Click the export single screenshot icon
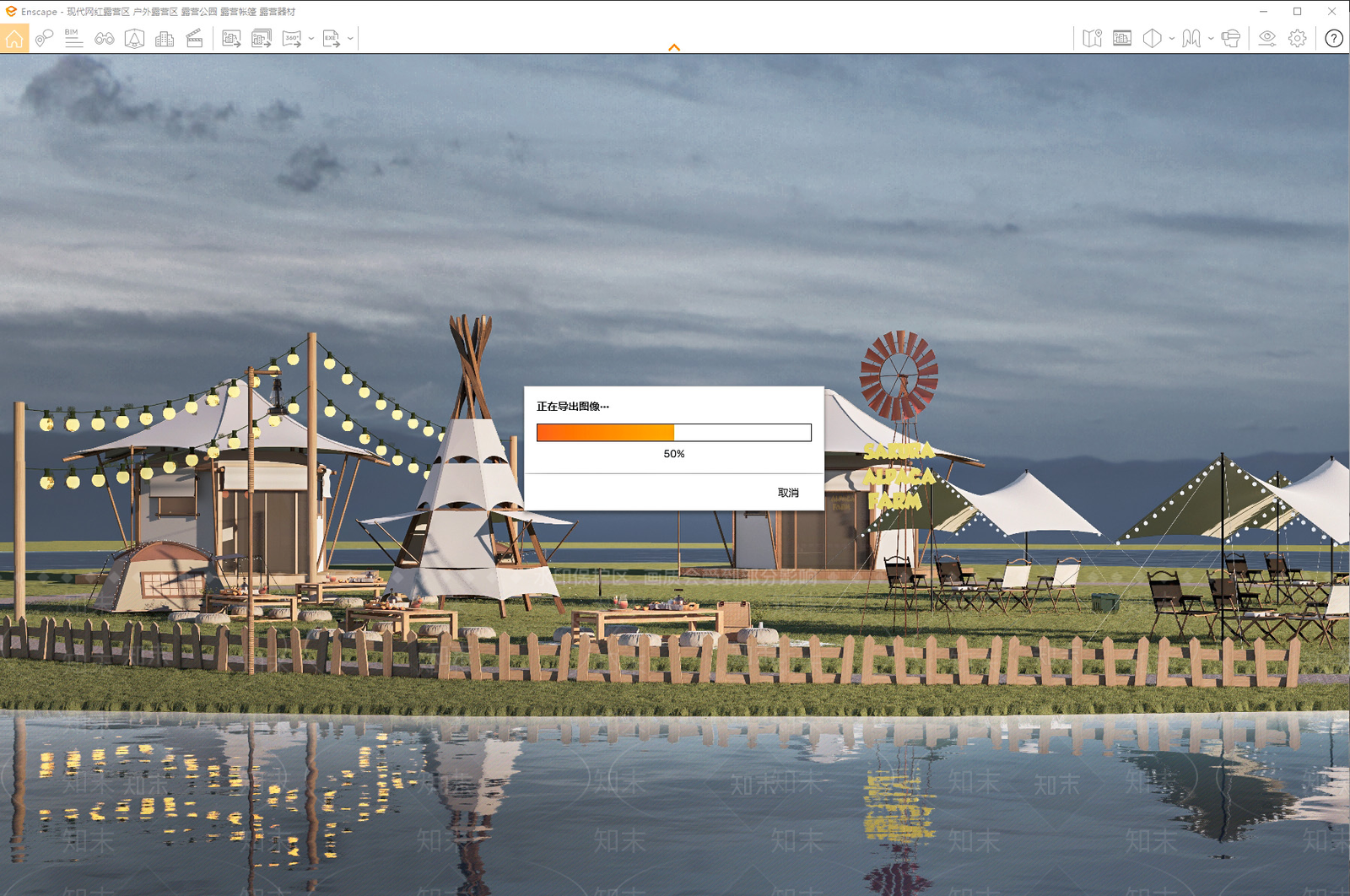This screenshot has width=1350, height=896. 231,39
